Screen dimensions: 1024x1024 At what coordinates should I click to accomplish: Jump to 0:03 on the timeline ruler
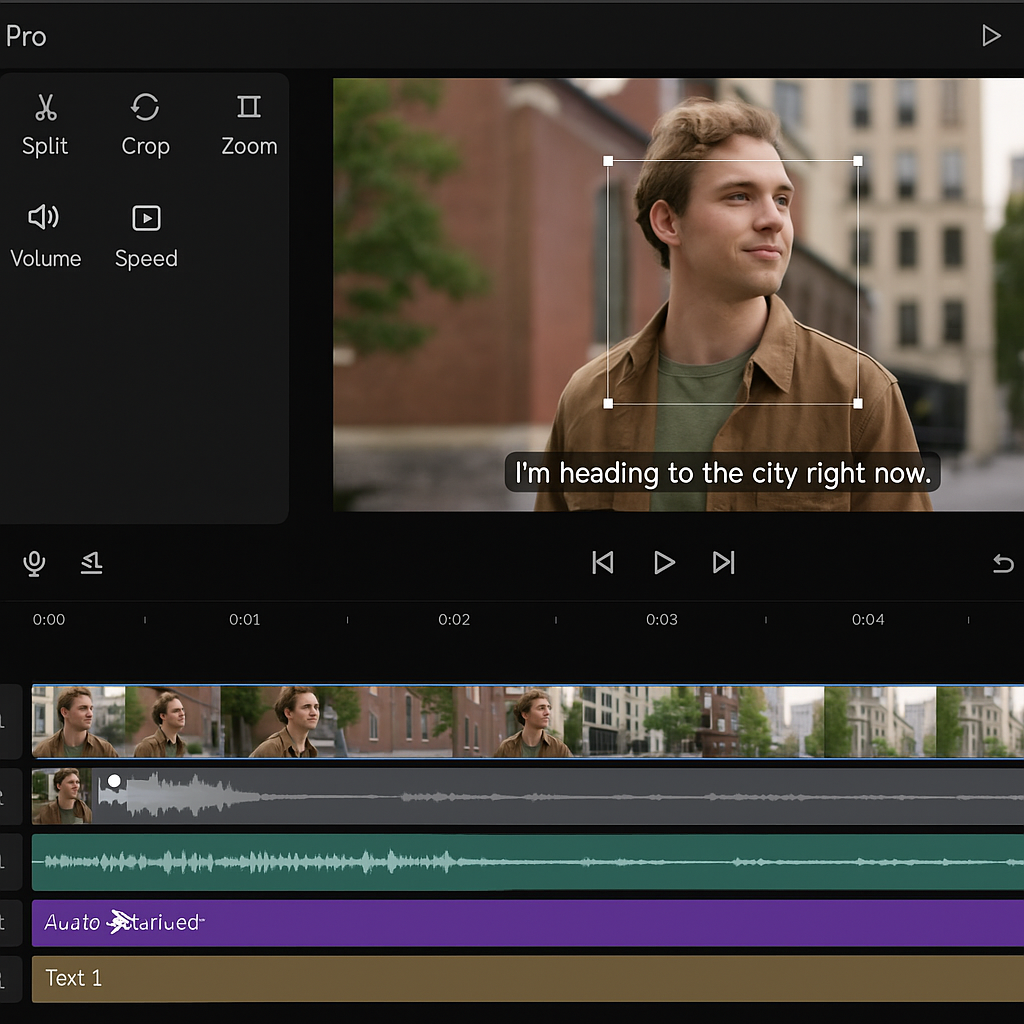pyautogui.click(x=662, y=619)
